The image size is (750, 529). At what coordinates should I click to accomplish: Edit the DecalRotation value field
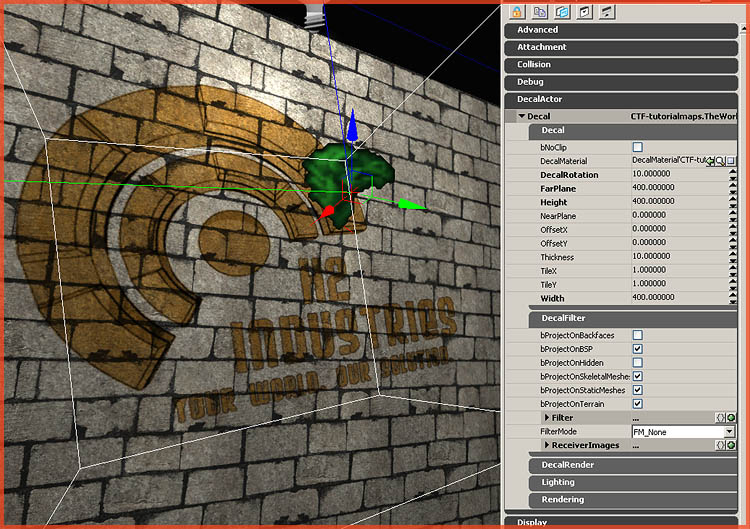point(679,174)
